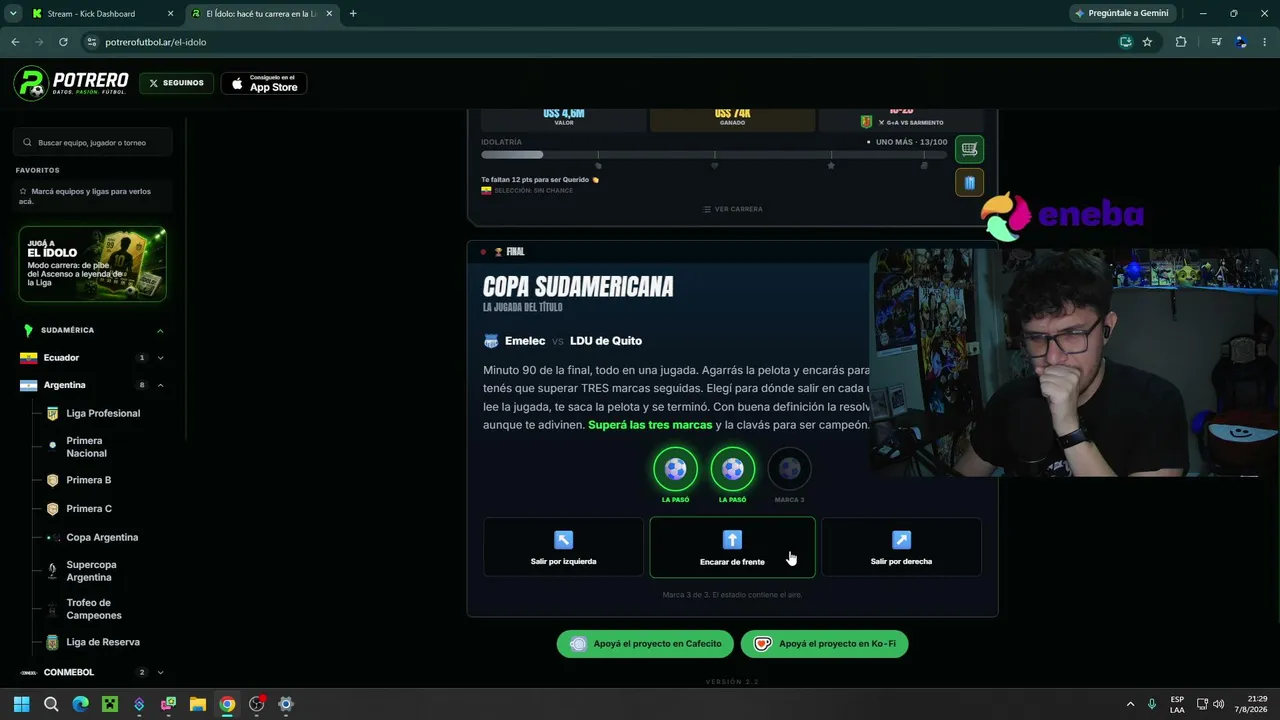Collapse the Sudamérica section
The image size is (1280, 720).
point(160,330)
